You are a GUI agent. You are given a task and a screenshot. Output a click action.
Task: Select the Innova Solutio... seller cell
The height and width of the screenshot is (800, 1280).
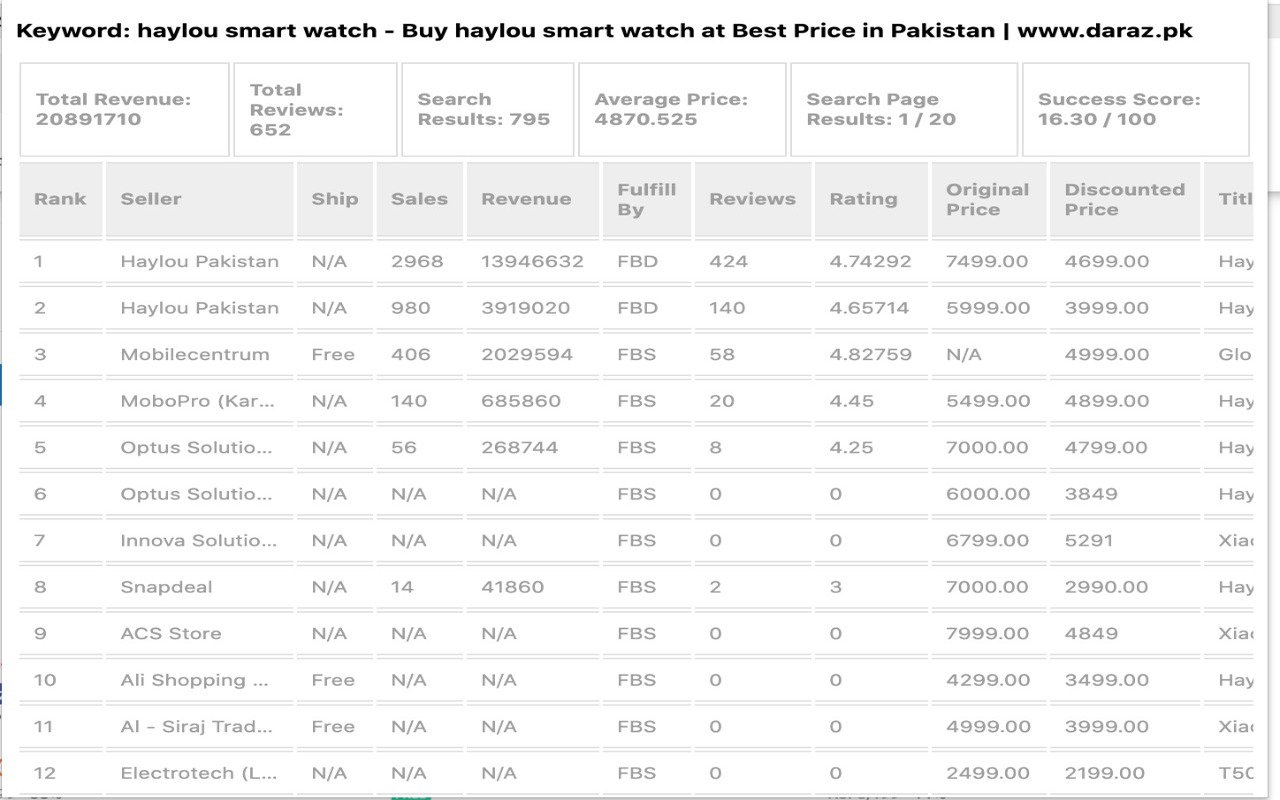tap(199, 541)
